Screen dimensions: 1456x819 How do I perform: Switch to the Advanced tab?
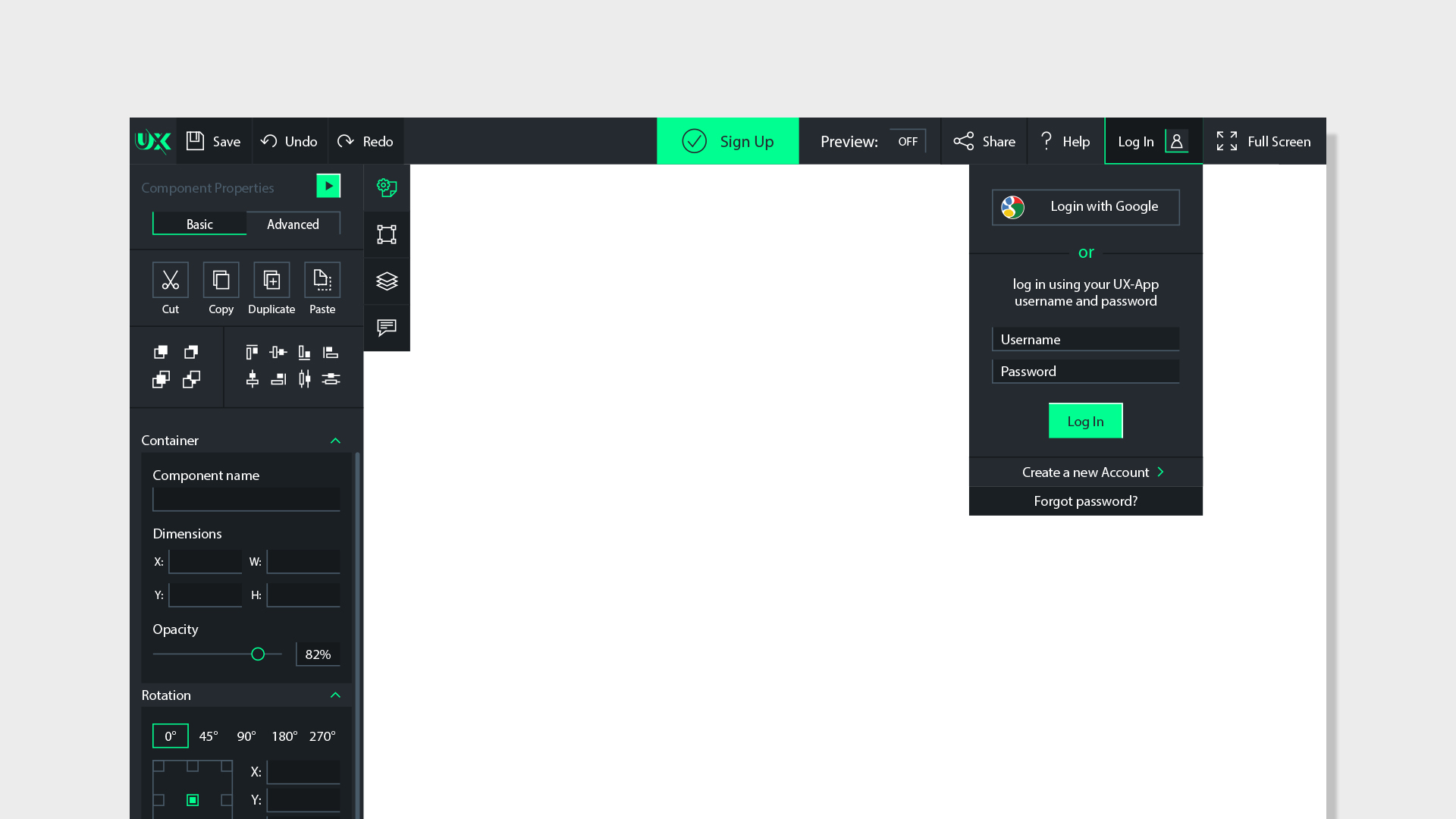[293, 224]
